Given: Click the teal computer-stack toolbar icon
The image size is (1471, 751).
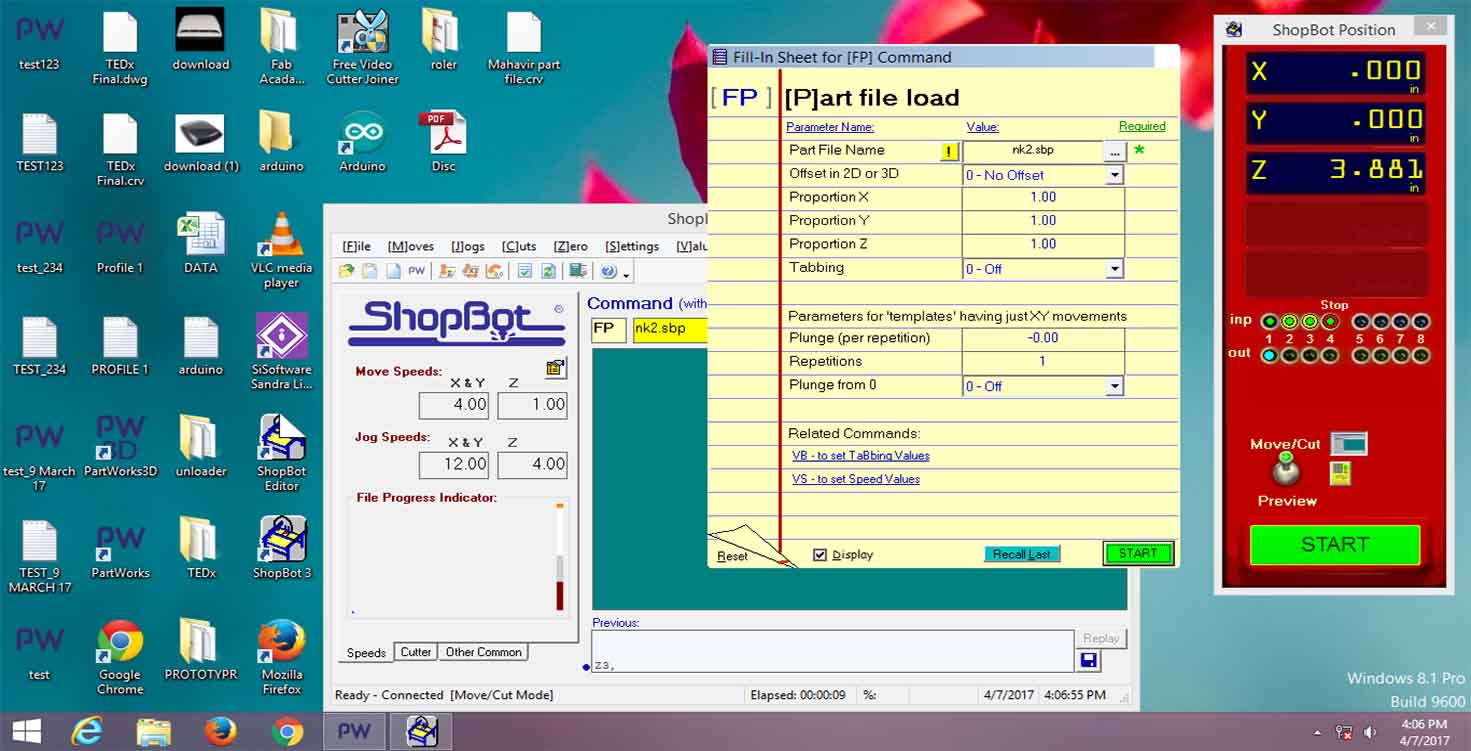Looking at the screenshot, I should (578, 270).
